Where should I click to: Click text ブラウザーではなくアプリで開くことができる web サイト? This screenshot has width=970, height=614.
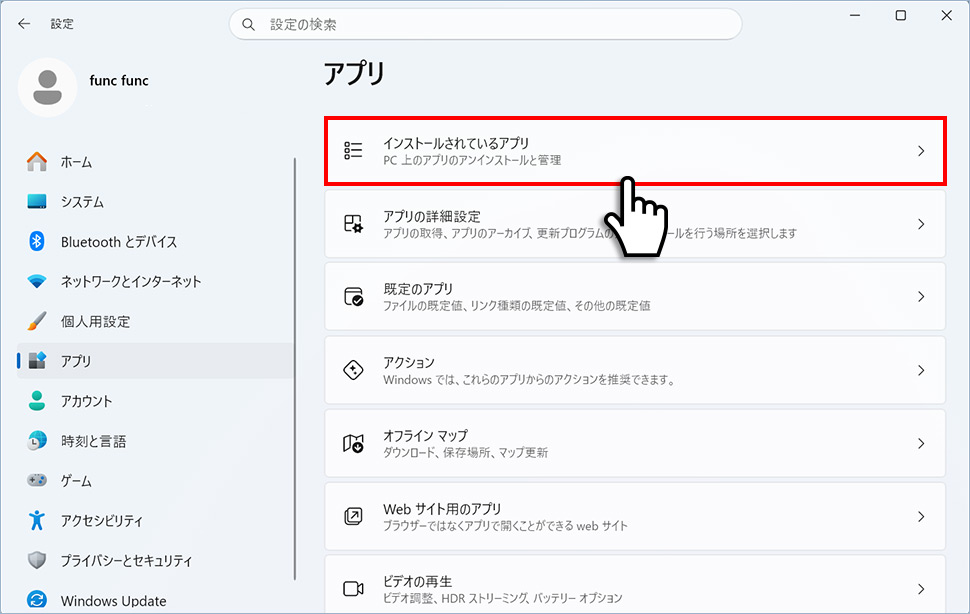pyautogui.click(x=505, y=526)
